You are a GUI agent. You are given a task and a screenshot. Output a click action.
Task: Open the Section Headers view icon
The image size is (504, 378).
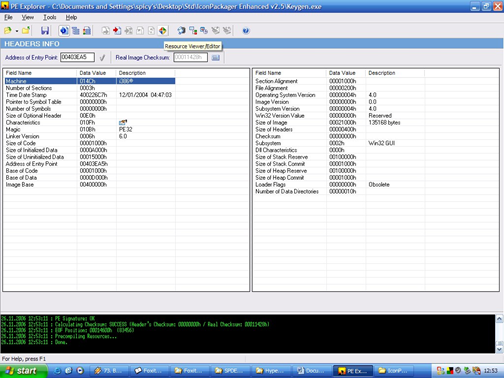(87, 31)
